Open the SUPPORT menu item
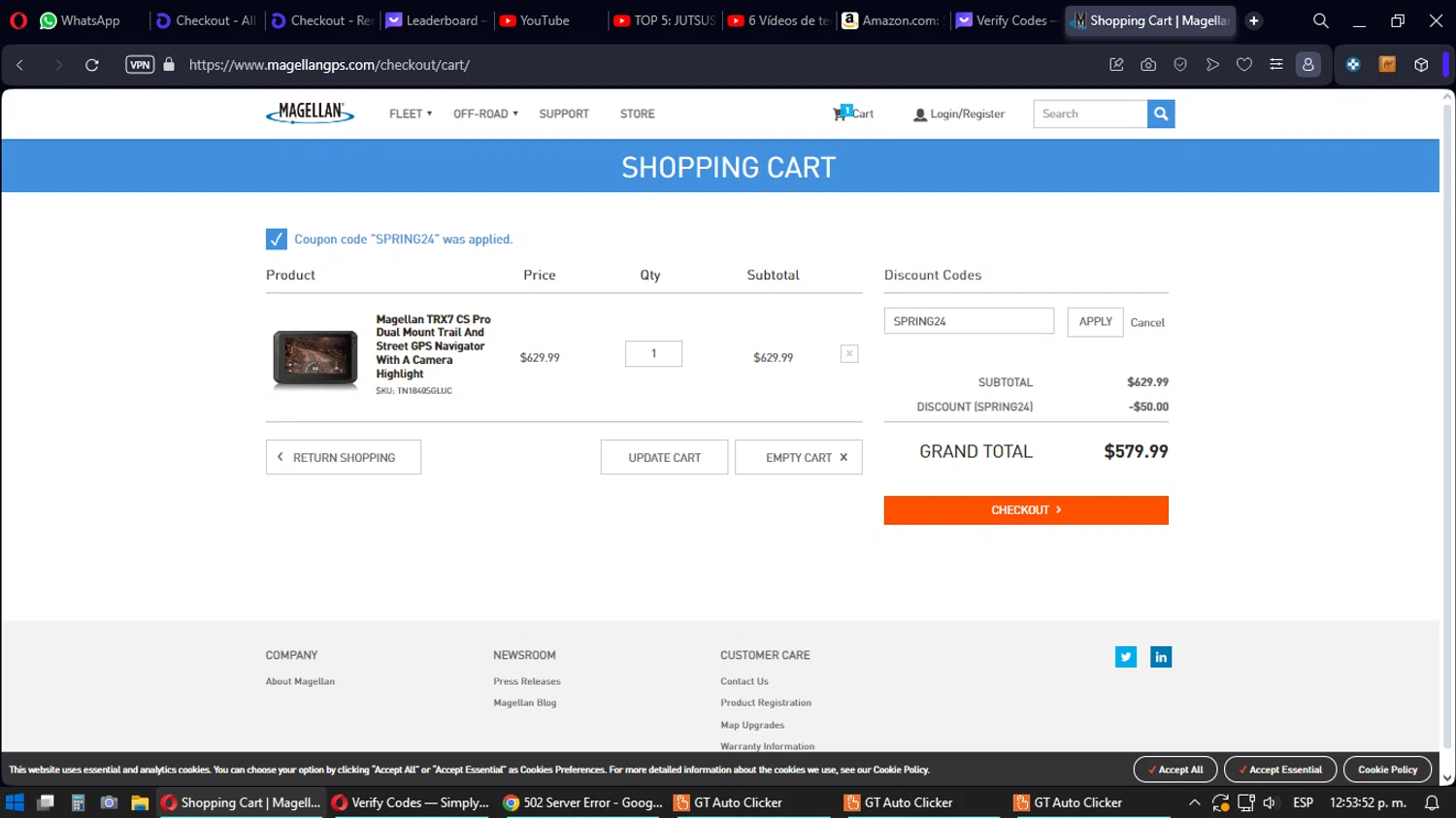This screenshot has width=1456, height=818. pos(564,114)
